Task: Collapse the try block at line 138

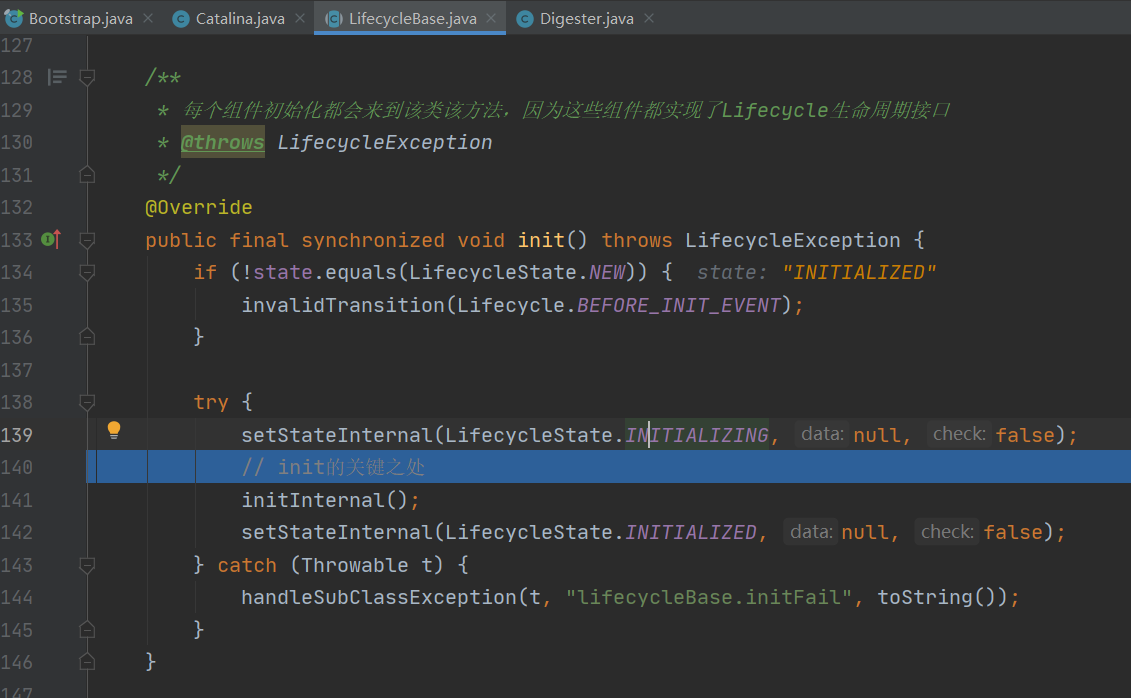Action: [87, 402]
